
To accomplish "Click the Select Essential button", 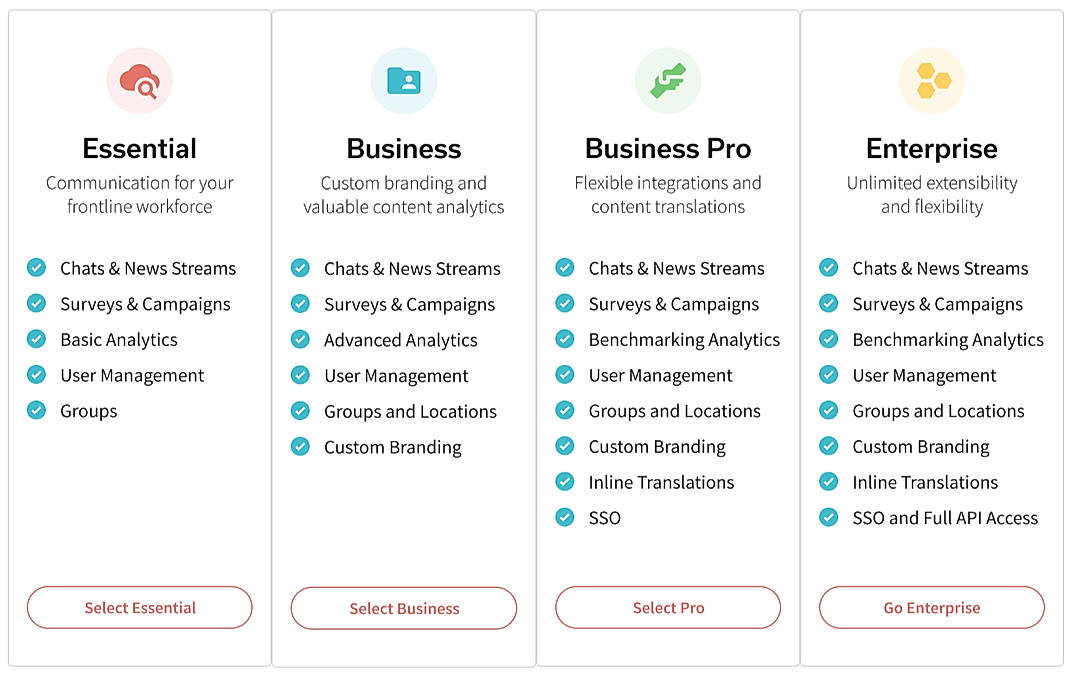I will pos(139,607).
